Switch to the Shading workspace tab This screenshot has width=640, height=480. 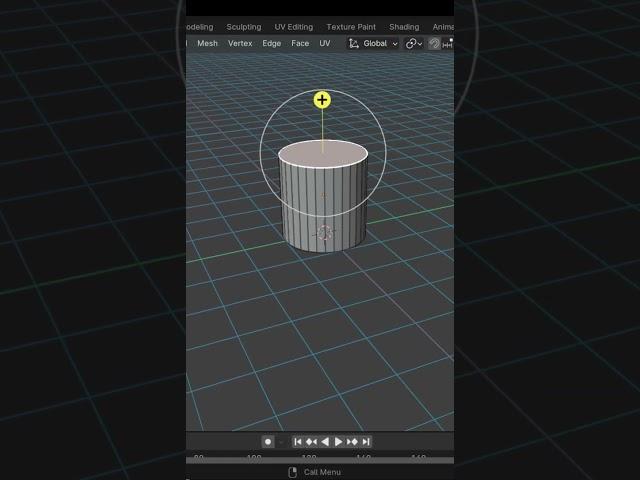pyautogui.click(x=404, y=27)
